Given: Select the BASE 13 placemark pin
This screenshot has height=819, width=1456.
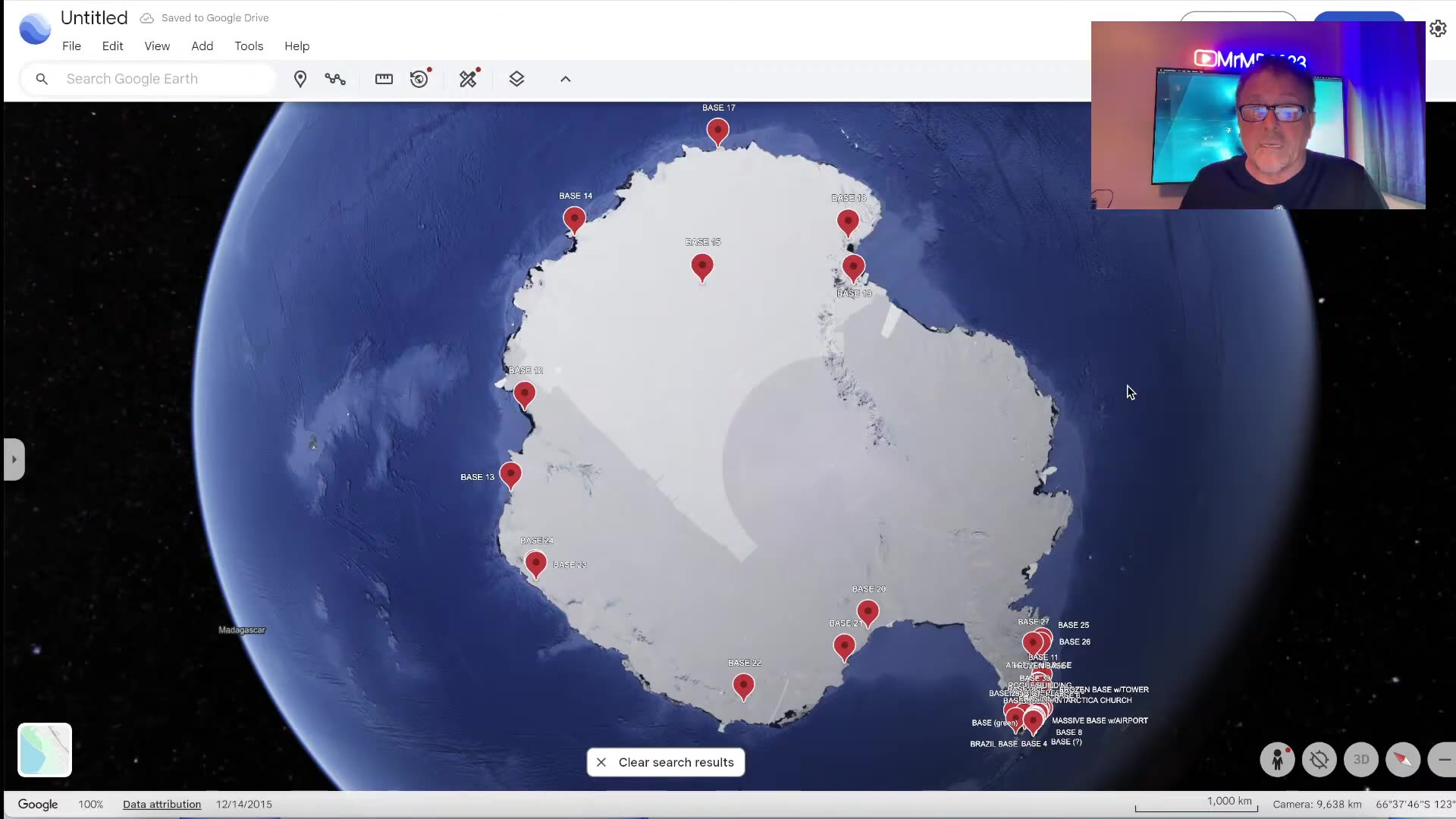Looking at the screenshot, I should (x=510, y=476).
